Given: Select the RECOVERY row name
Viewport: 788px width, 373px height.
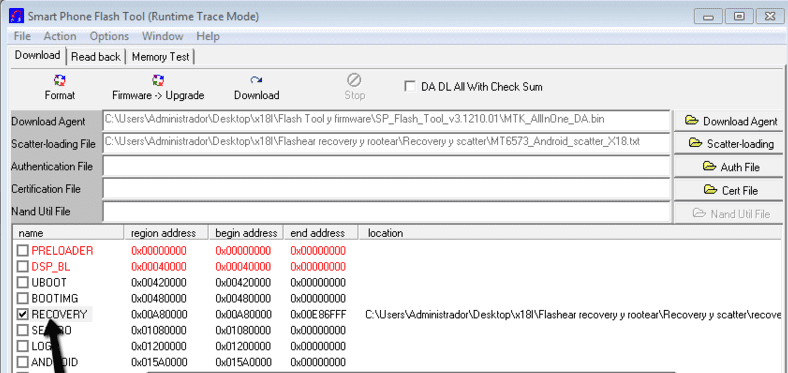Looking at the screenshot, I should click(x=59, y=315).
